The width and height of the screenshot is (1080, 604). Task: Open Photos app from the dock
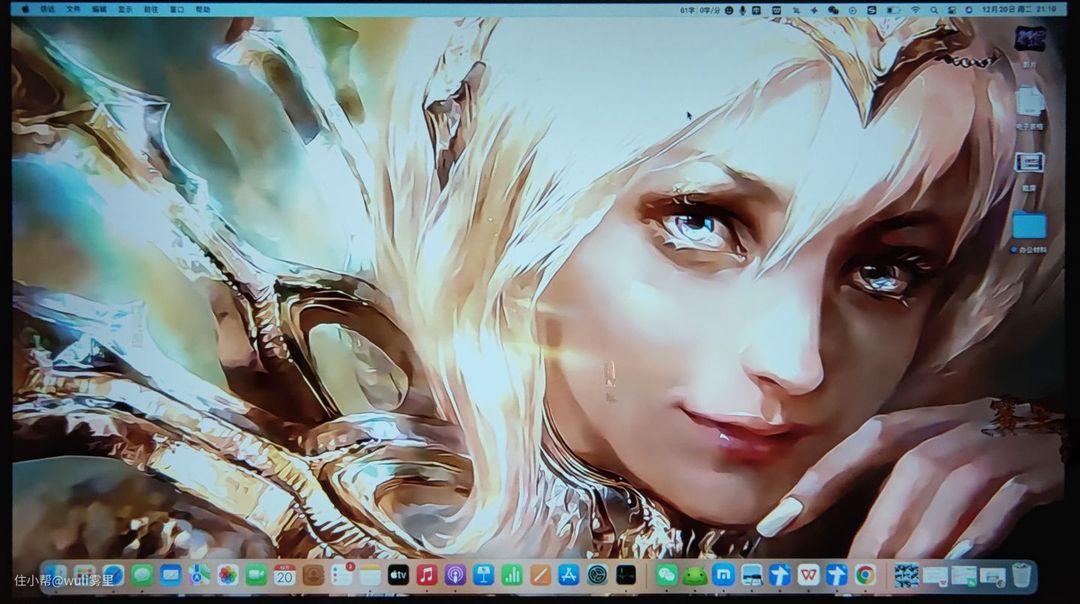(x=228, y=575)
